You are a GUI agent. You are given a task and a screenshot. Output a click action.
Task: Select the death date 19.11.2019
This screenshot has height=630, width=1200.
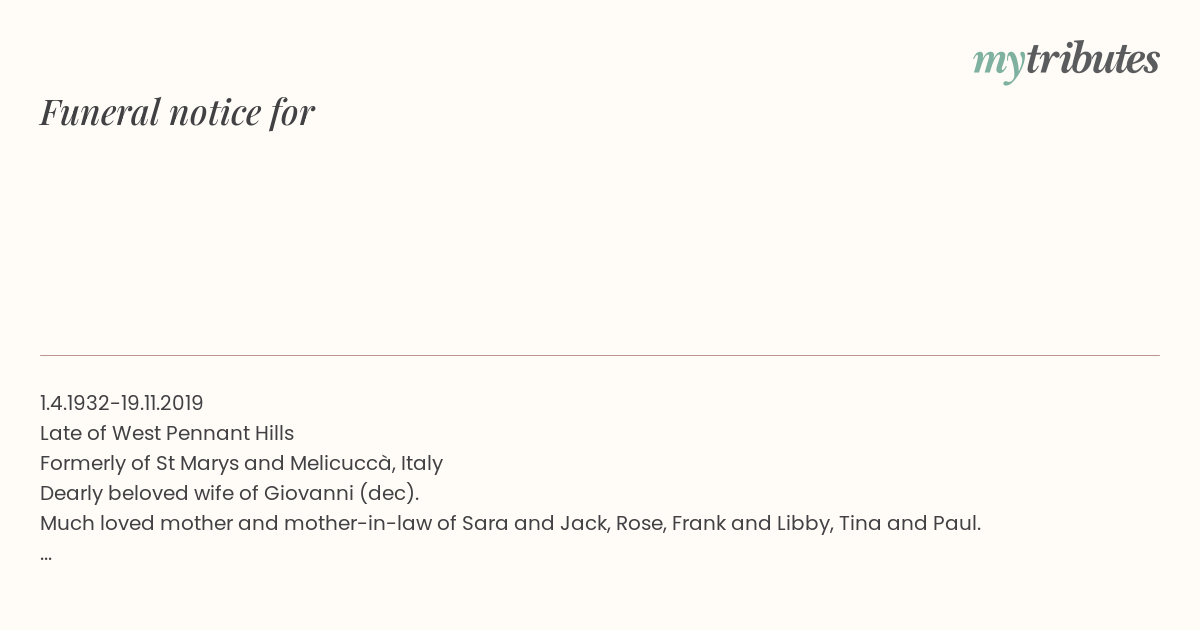[x=161, y=403]
